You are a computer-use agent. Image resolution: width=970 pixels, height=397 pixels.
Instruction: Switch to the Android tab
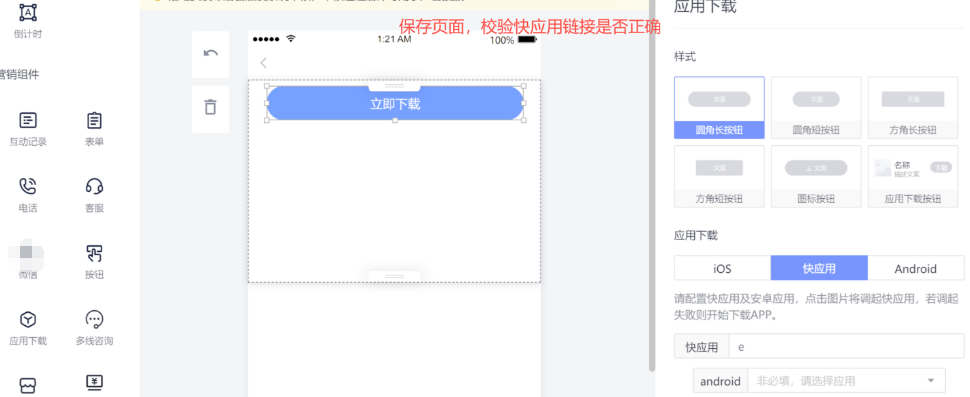pyautogui.click(x=916, y=268)
